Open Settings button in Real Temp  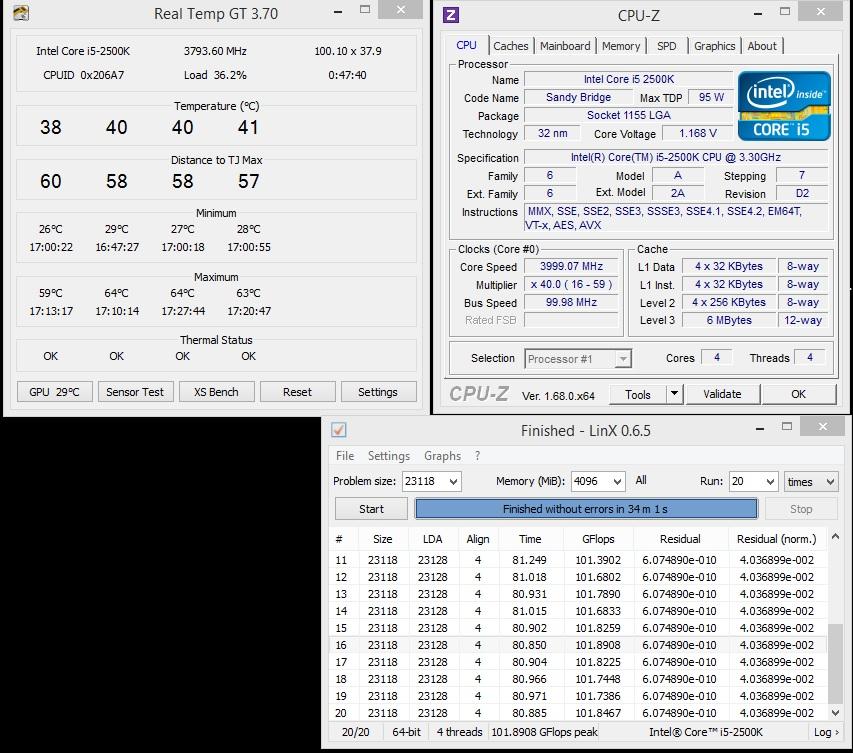point(378,392)
